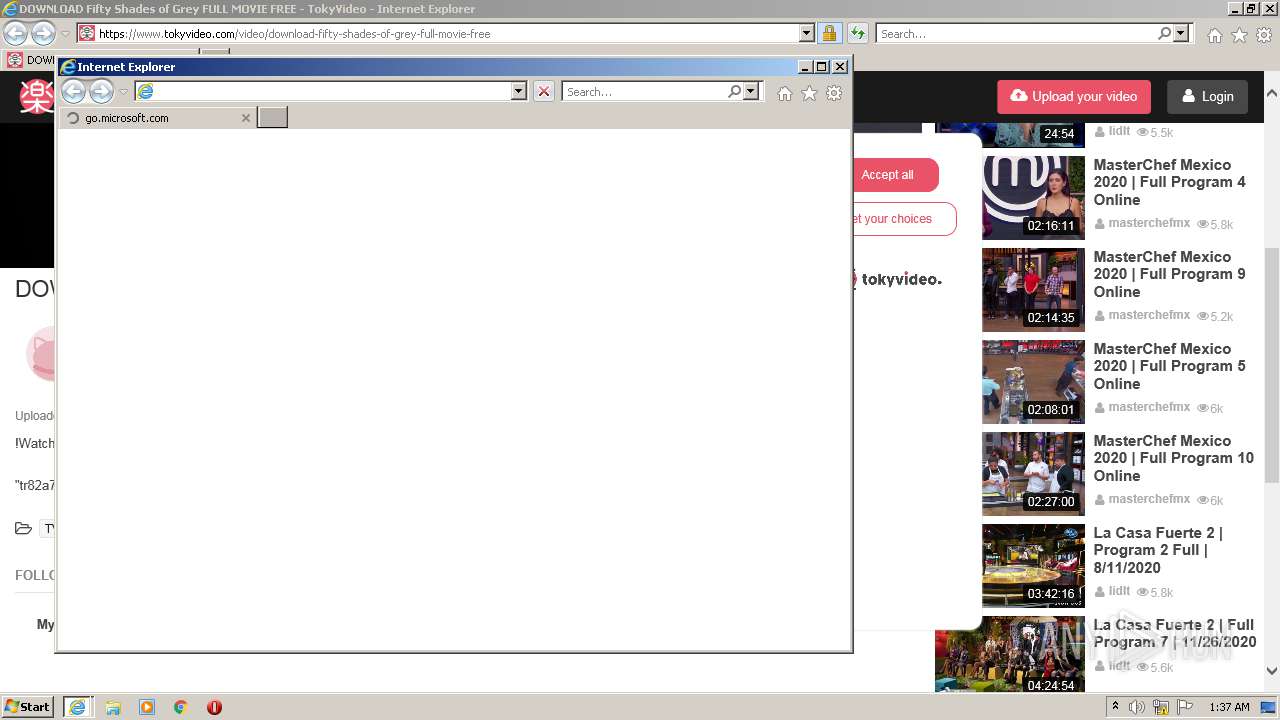The width and height of the screenshot is (1280, 720).
Task: Click search magnifier in main window search box
Action: tap(1164, 33)
